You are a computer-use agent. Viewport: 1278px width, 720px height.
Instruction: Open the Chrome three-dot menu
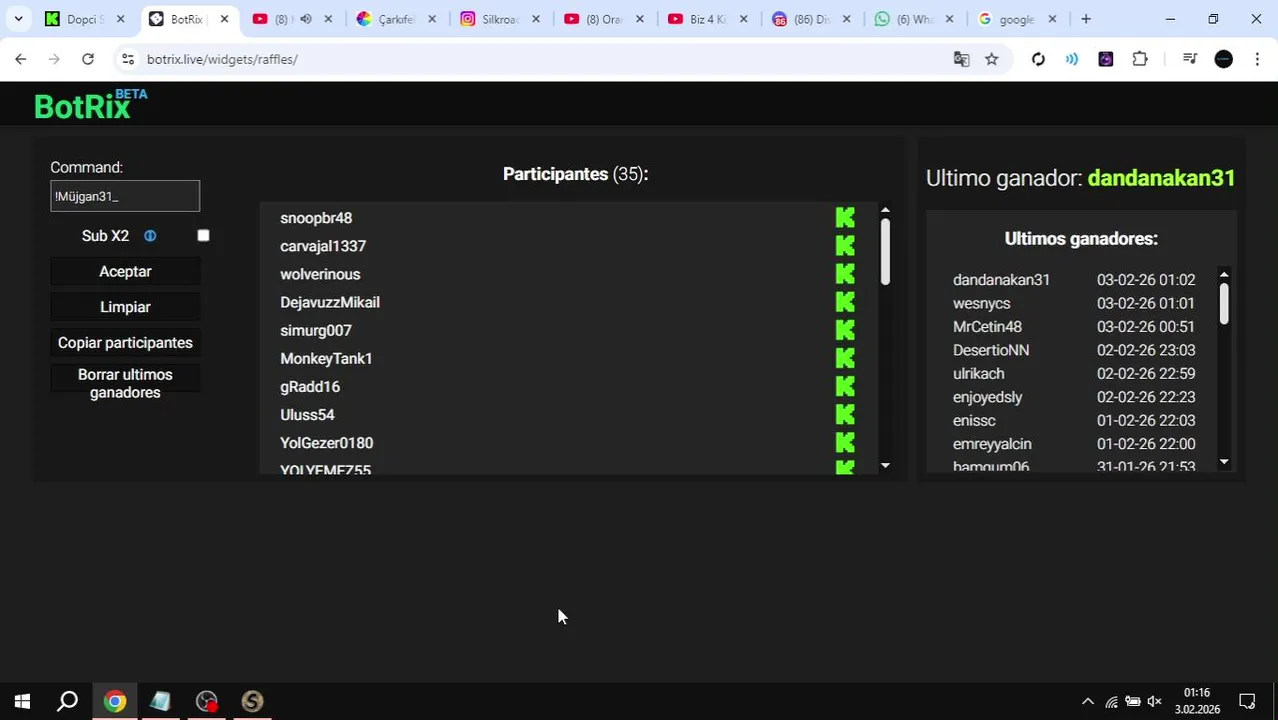(1257, 59)
